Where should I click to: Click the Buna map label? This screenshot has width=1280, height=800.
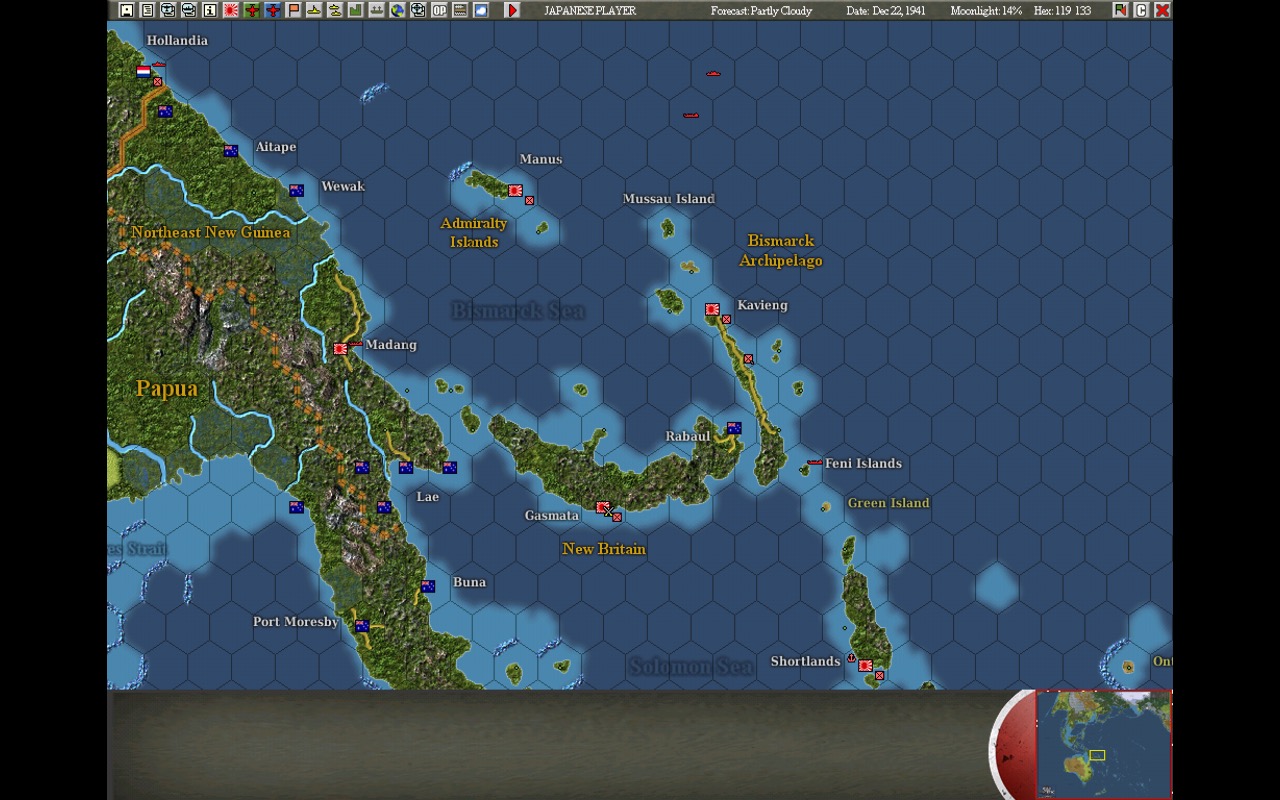(470, 582)
